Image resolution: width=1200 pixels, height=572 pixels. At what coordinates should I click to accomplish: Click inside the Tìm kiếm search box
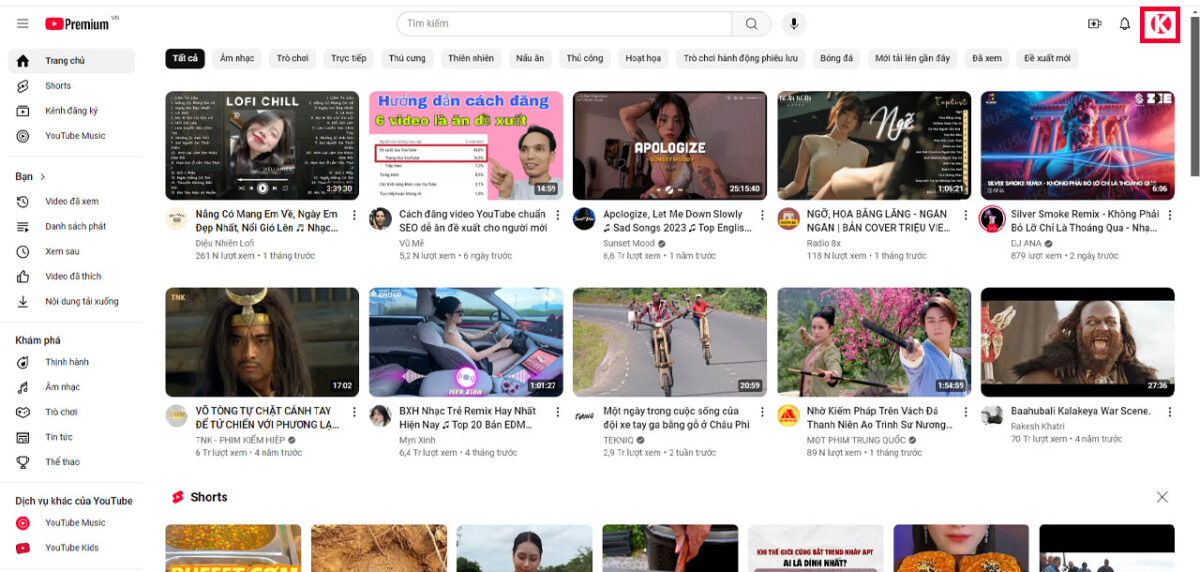(x=565, y=24)
